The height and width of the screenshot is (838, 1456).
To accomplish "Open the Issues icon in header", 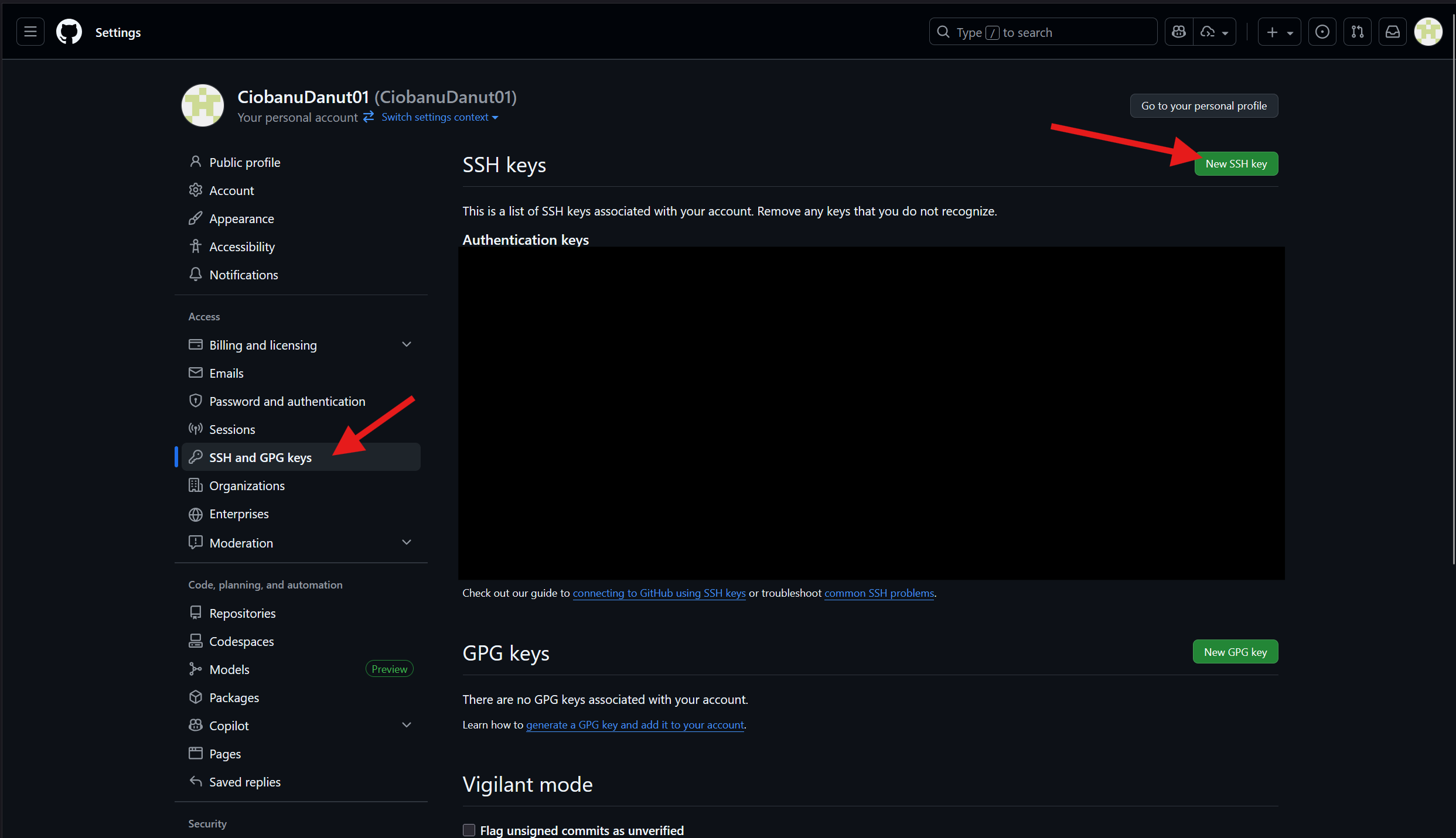I will 1322,32.
